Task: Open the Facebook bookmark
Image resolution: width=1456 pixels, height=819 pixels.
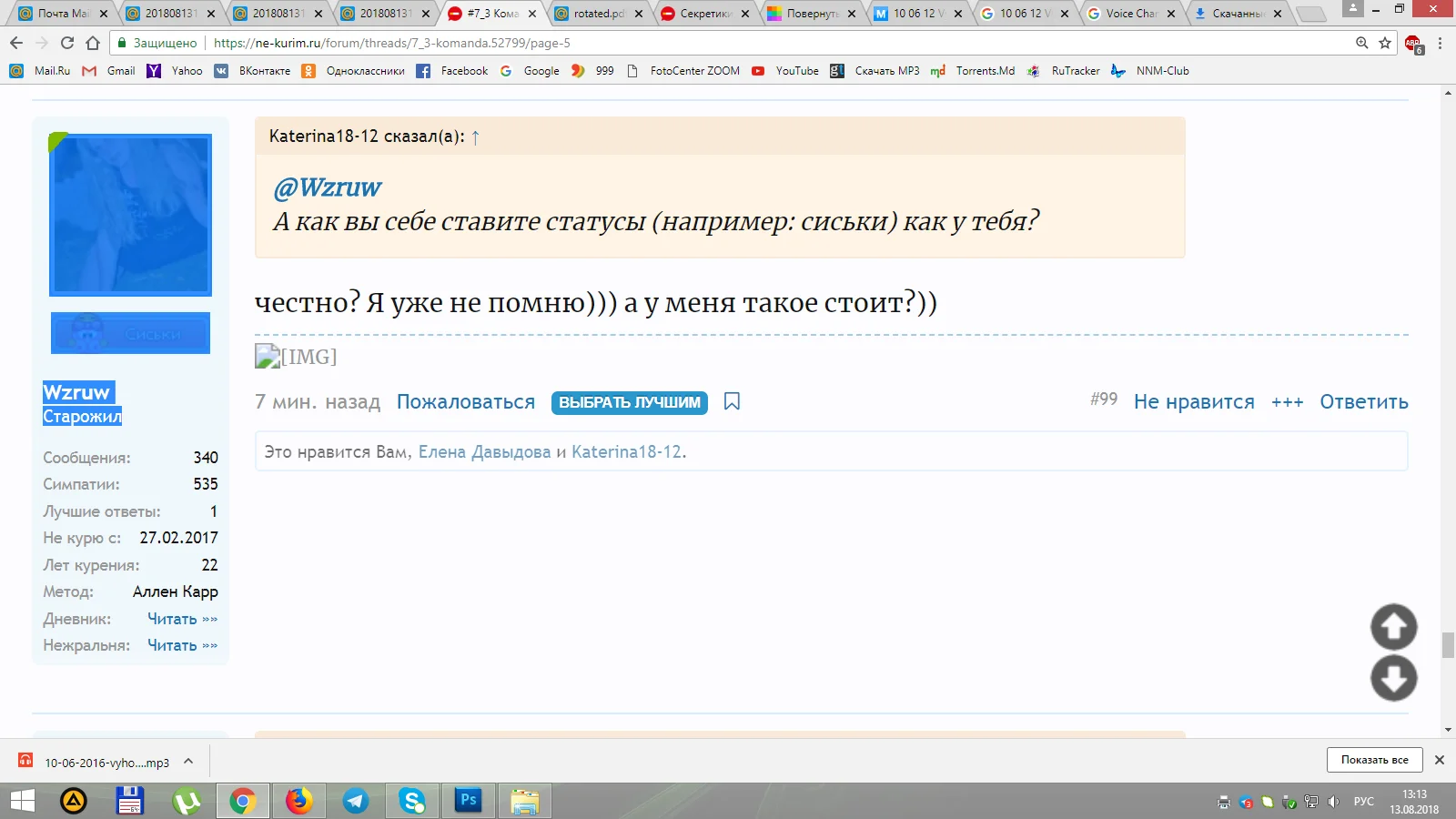Action: [x=452, y=71]
